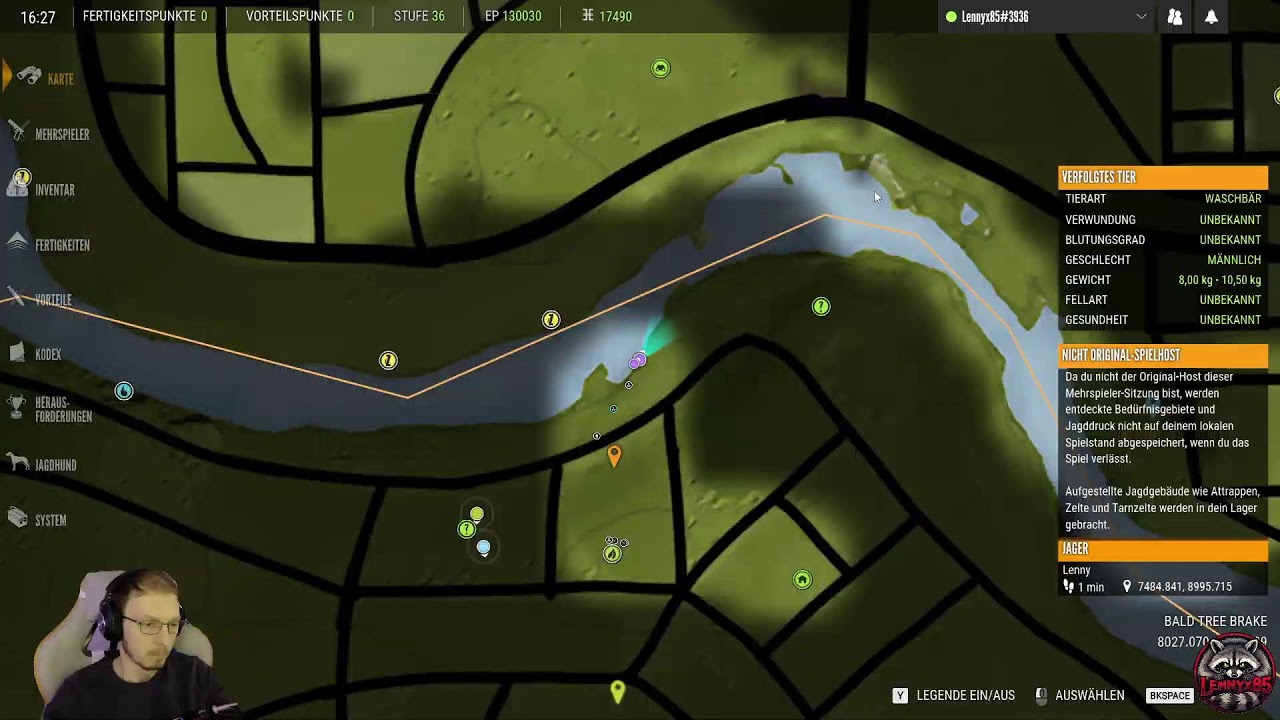Click the Bald Tree Brake region label

(1215, 621)
